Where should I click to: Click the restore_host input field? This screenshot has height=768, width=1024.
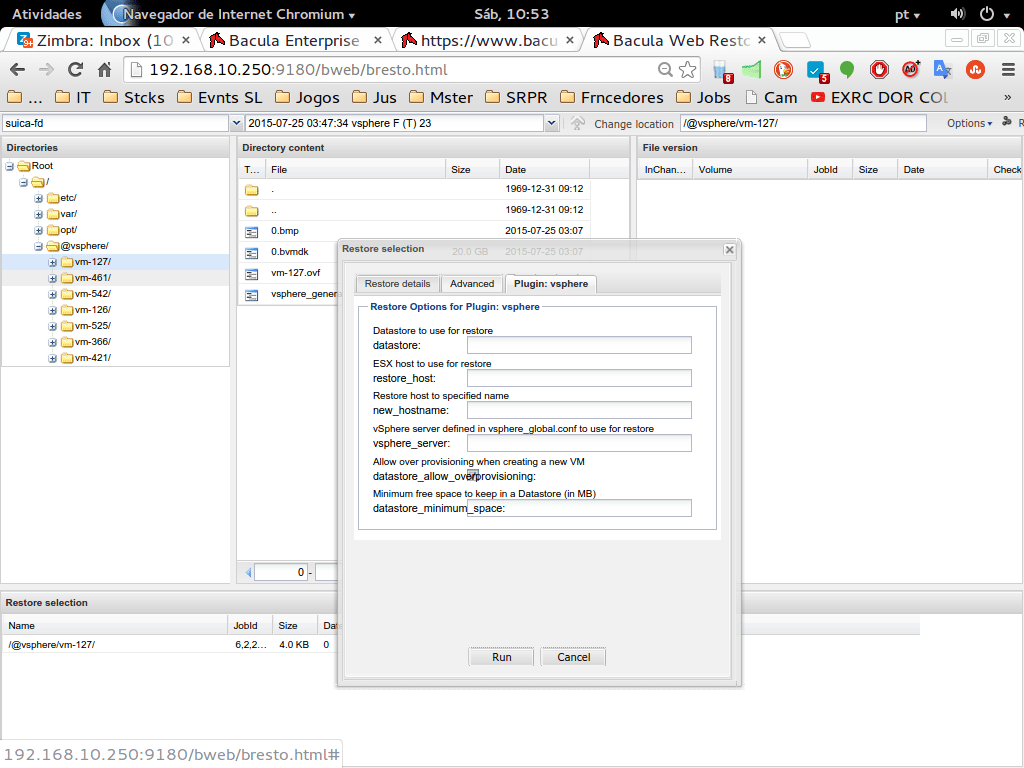pyautogui.click(x=579, y=377)
